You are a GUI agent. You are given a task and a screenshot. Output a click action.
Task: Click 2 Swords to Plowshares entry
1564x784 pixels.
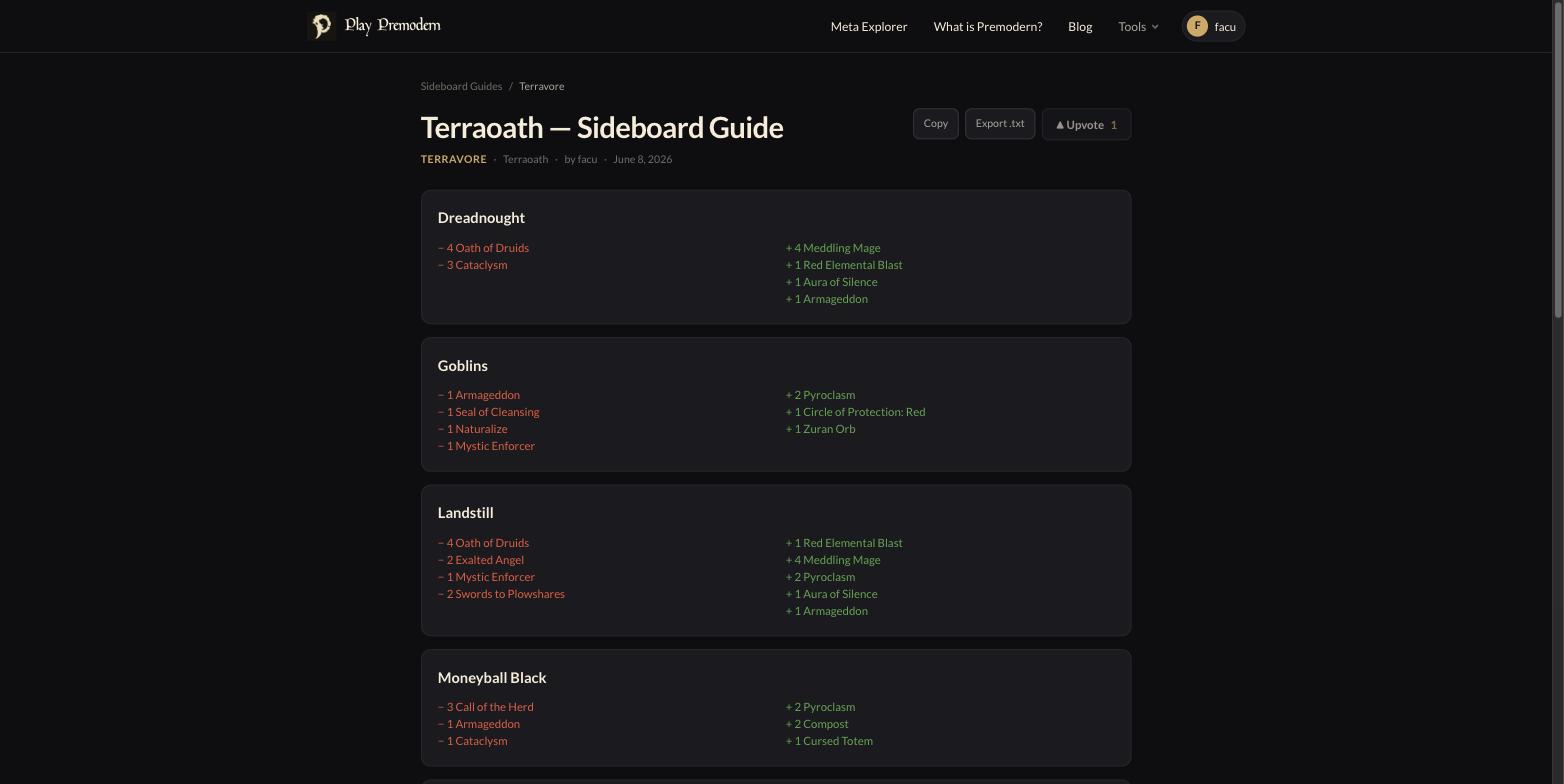pyautogui.click(x=501, y=594)
